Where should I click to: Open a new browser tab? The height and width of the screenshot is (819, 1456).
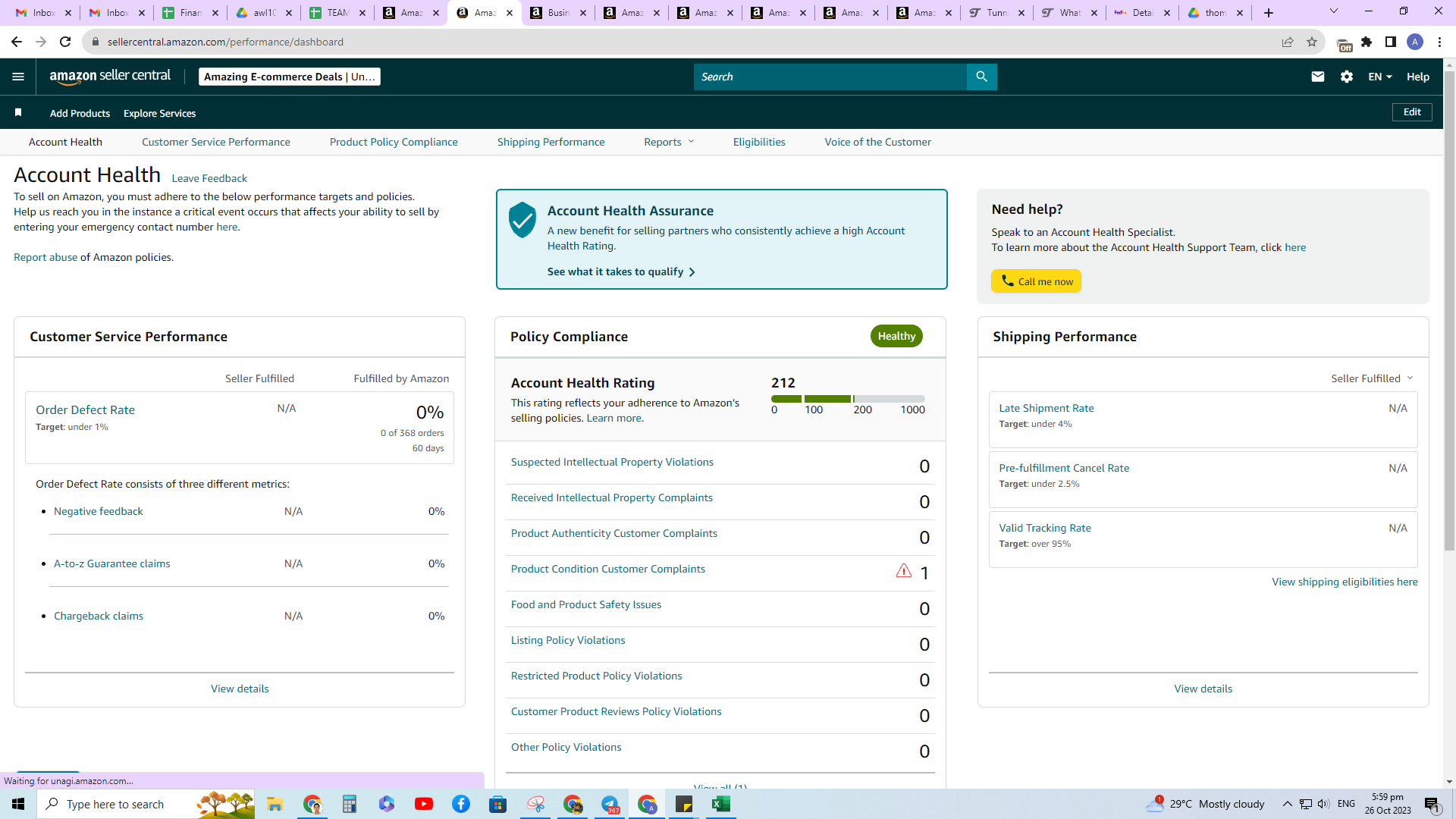point(1269,13)
